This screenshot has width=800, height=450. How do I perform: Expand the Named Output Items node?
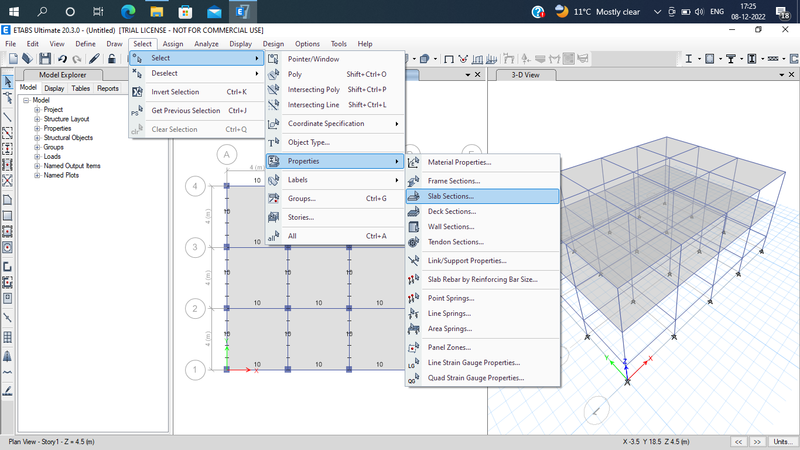click(x=37, y=166)
